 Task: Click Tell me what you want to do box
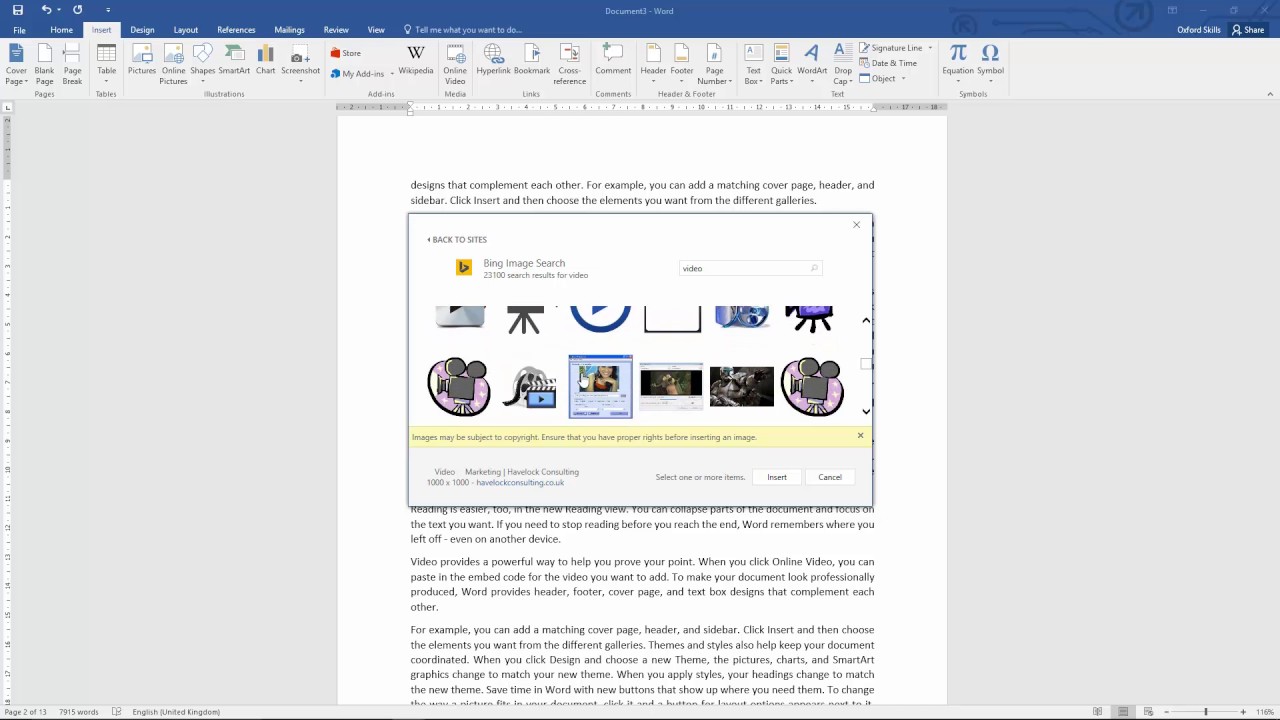coord(463,30)
